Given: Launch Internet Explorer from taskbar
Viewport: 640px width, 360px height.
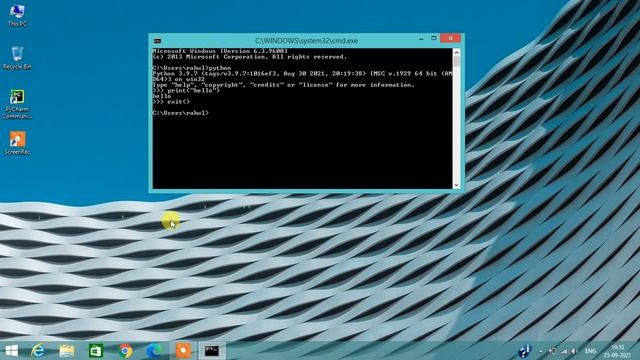Looking at the screenshot, I should 38,351.
